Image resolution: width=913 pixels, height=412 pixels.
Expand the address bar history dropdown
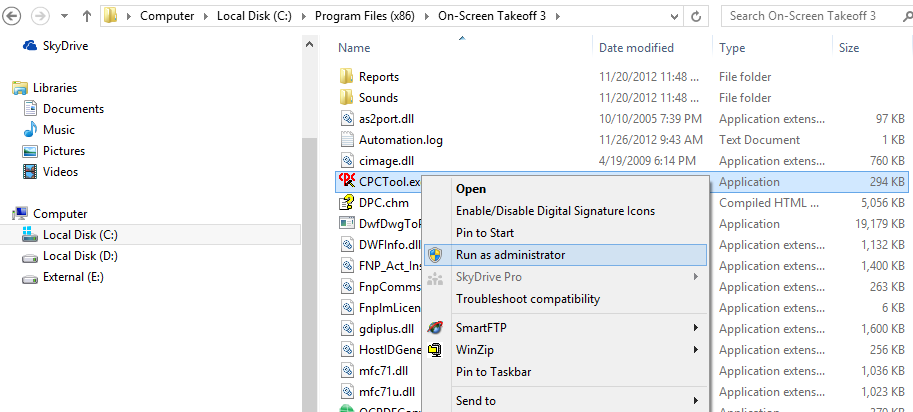pos(674,16)
